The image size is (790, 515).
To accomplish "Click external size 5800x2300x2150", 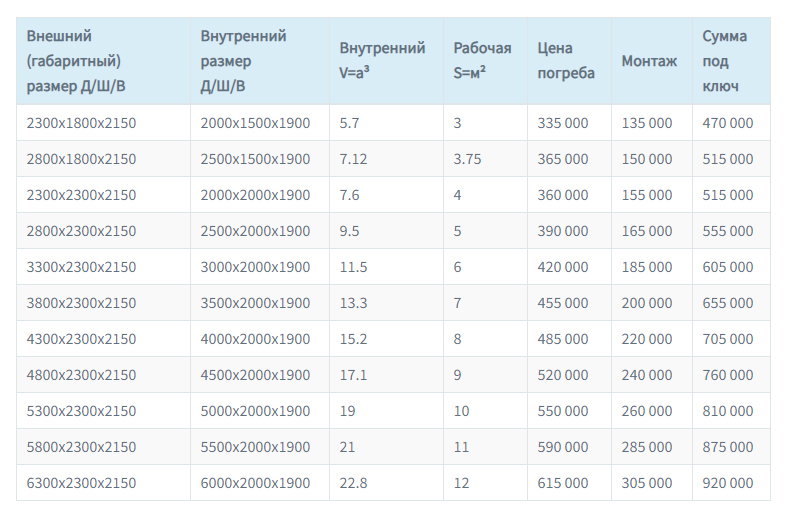I will click(81, 447).
